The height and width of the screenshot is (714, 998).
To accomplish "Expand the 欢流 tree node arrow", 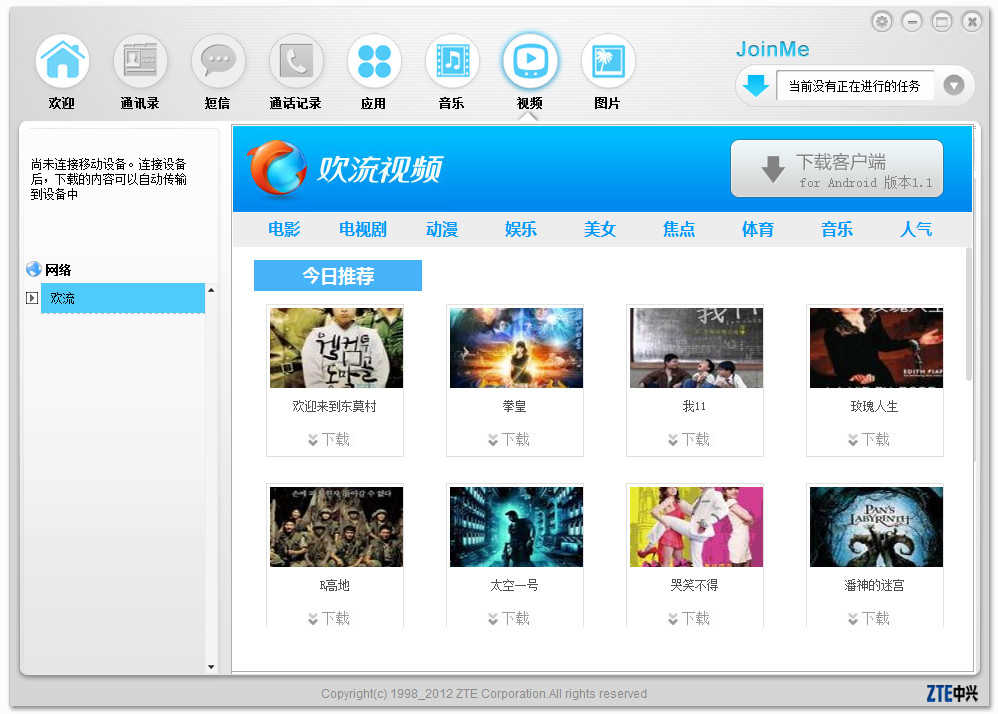I will (x=32, y=298).
